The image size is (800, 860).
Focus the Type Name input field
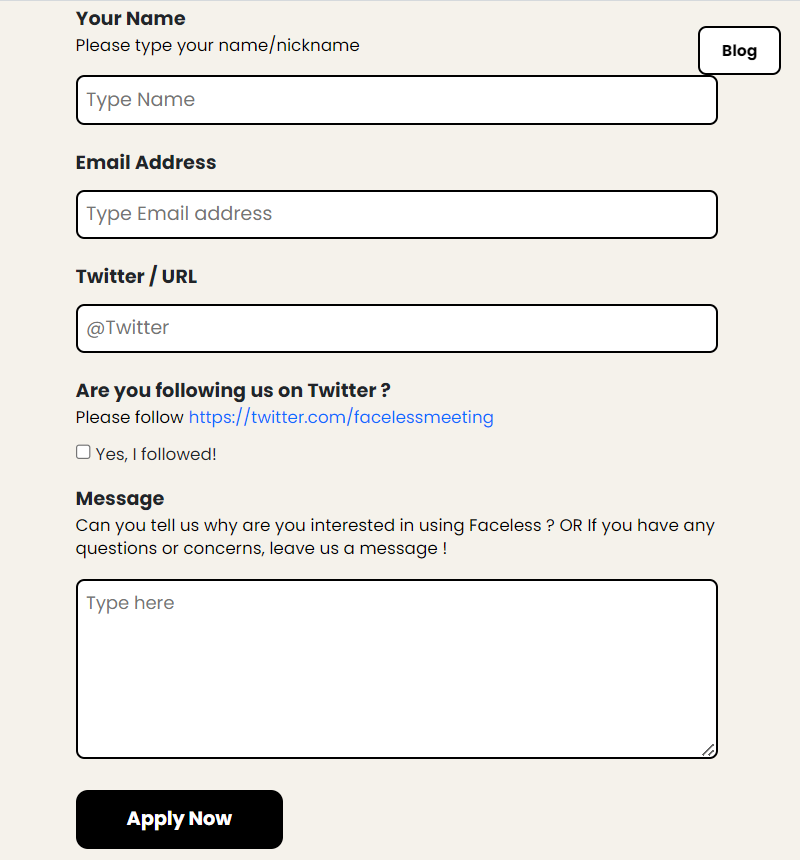point(396,100)
